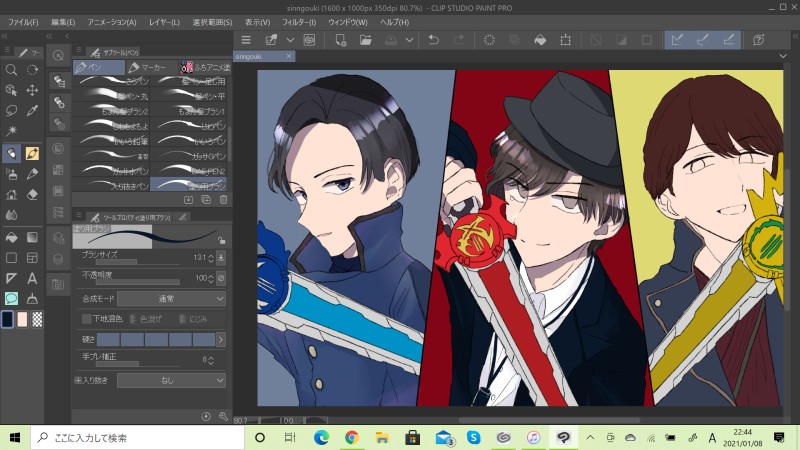This screenshot has height=450, width=800.
Task: Toggle snap to special ruler button
Action: [703, 40]
